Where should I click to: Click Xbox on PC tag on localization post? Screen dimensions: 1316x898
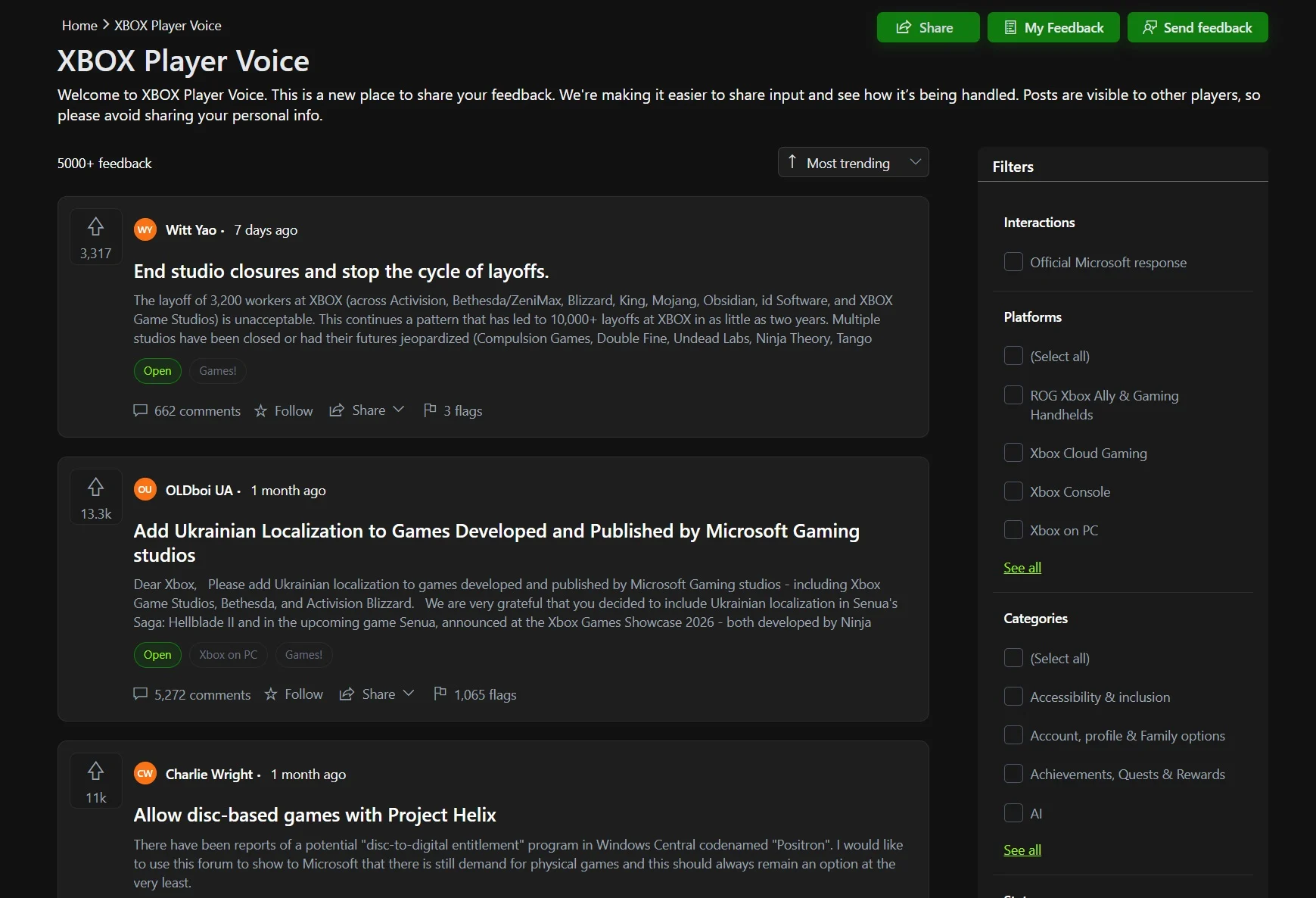coord(229,655)
